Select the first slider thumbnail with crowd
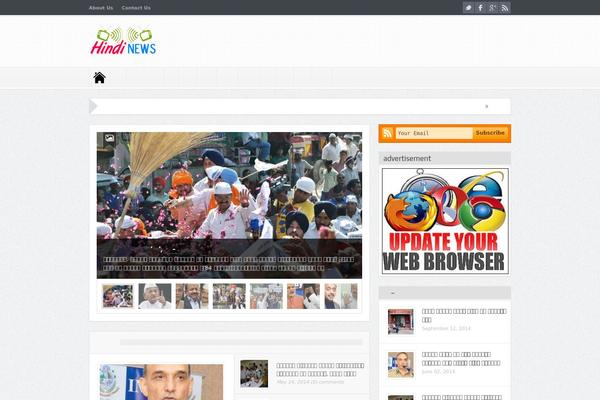The width and height of the screenshot is (600, 400). pyautogui.click(x=118, y=296)
